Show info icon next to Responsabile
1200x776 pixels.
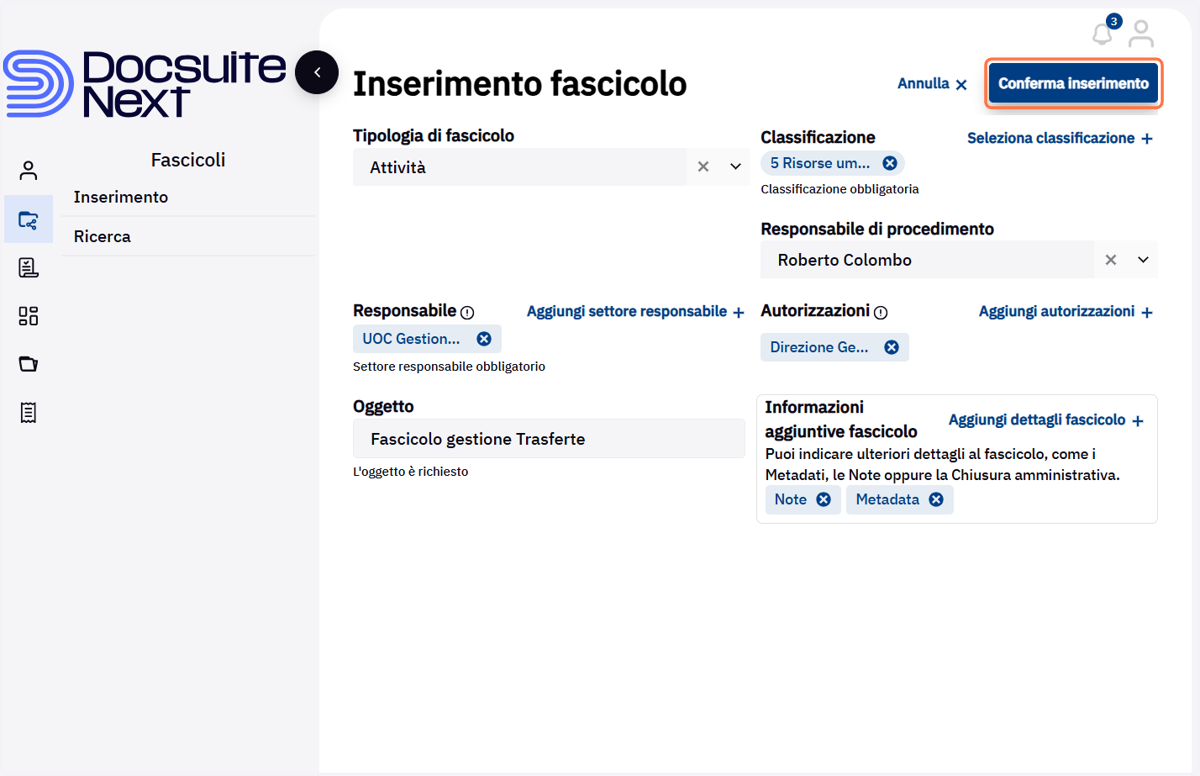(x=467, y=313)
